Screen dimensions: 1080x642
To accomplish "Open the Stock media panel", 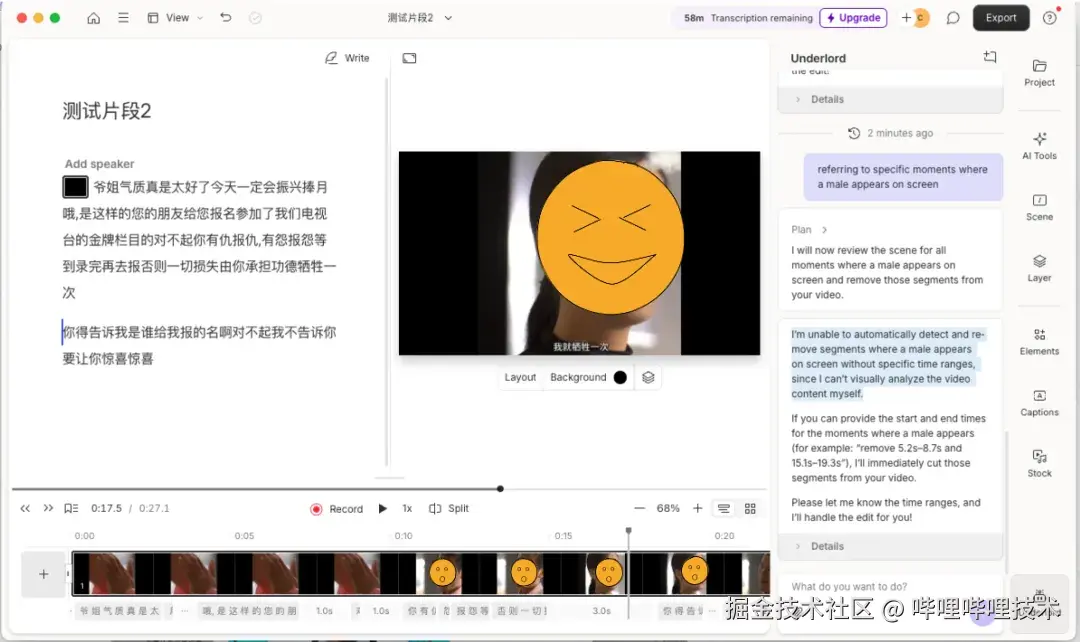I will coord(1039,463).
